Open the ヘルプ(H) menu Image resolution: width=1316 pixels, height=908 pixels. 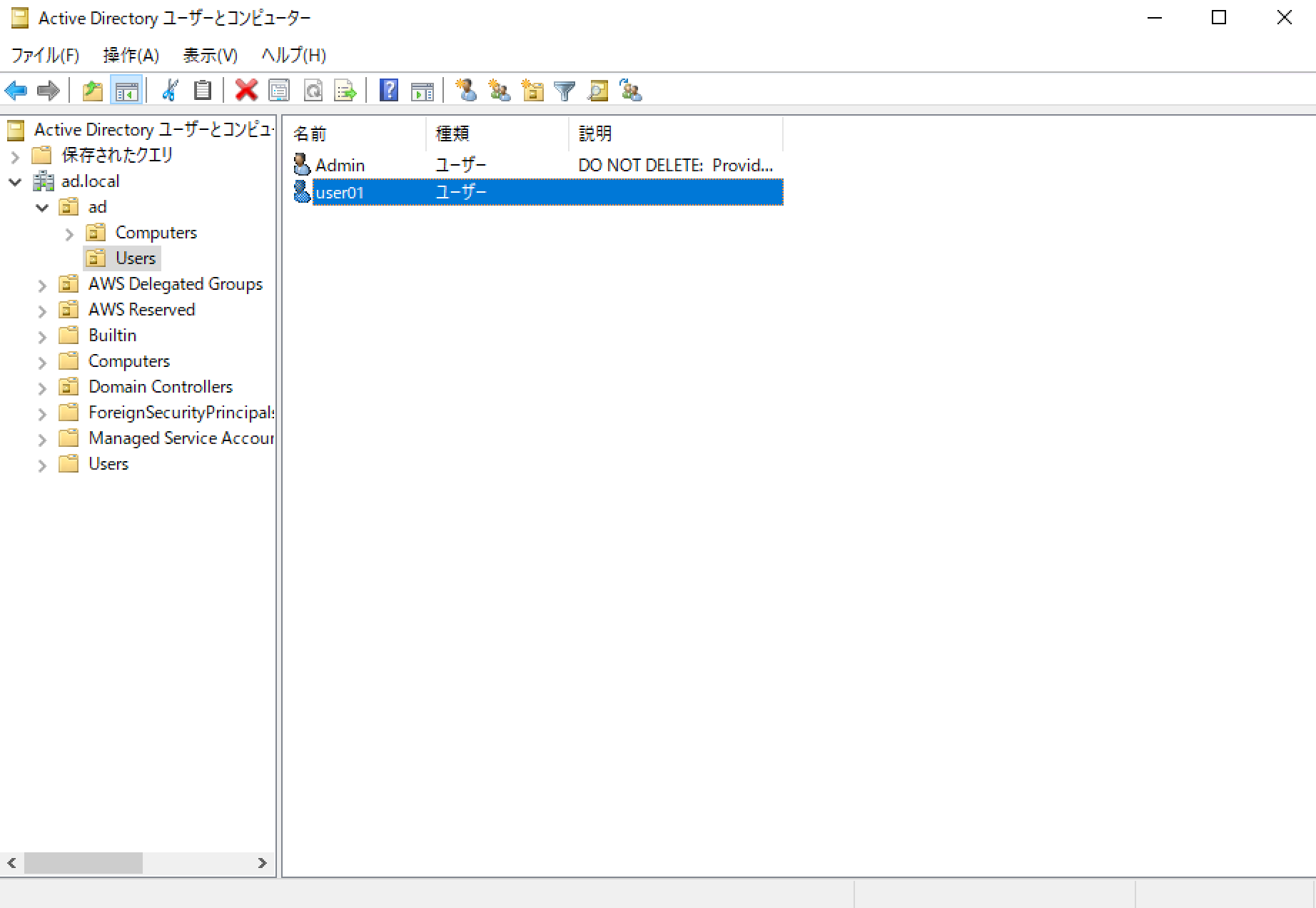[x=294, y=56]
